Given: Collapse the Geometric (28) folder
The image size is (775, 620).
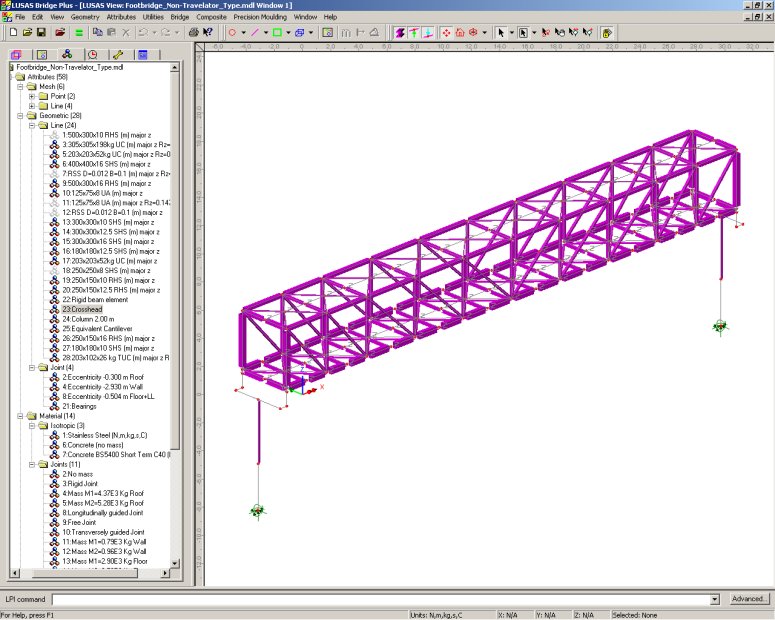Looking at the screenshot, I should pos(20,116).
